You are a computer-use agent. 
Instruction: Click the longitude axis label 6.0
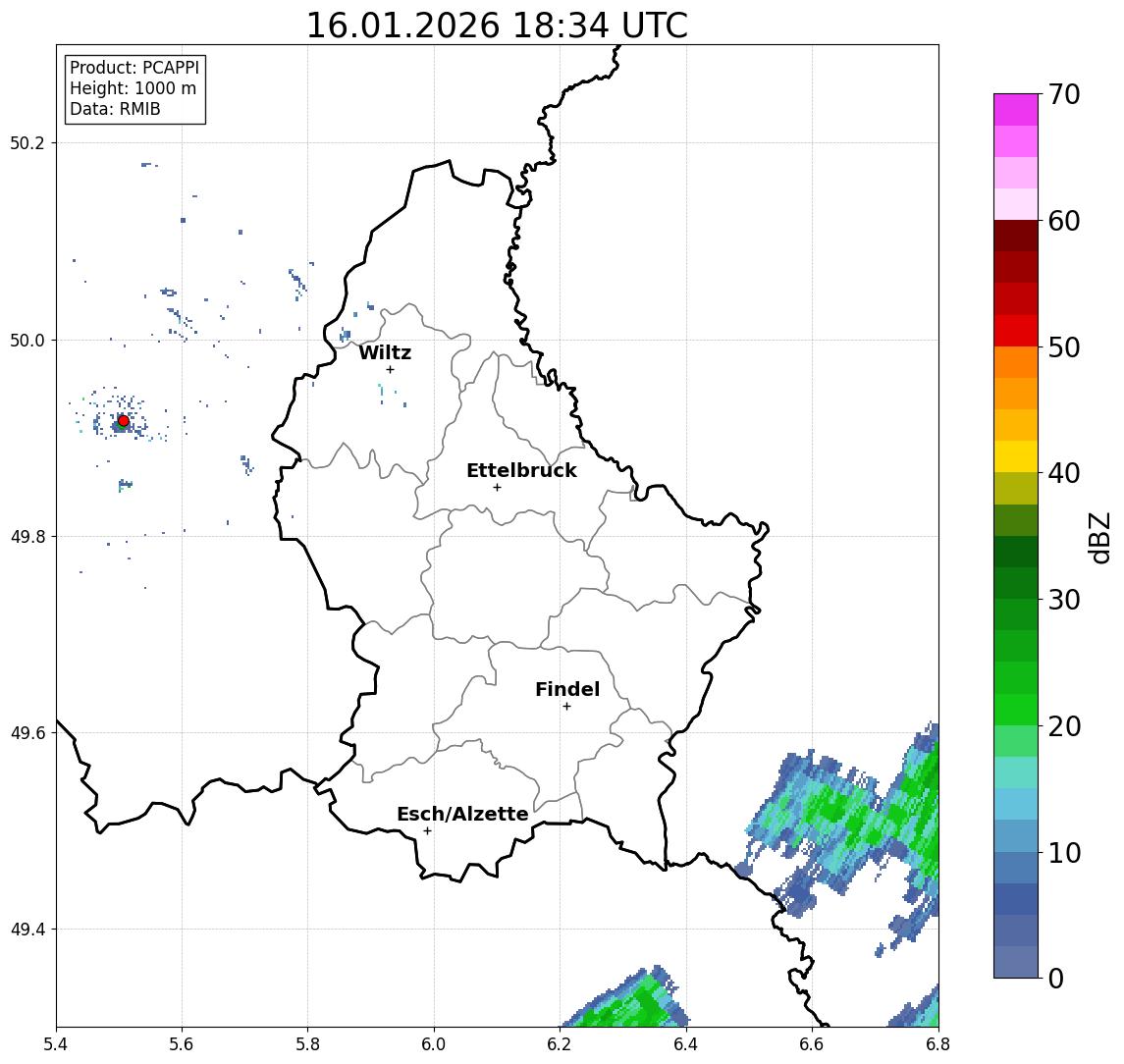click(x=434, y=1044)
